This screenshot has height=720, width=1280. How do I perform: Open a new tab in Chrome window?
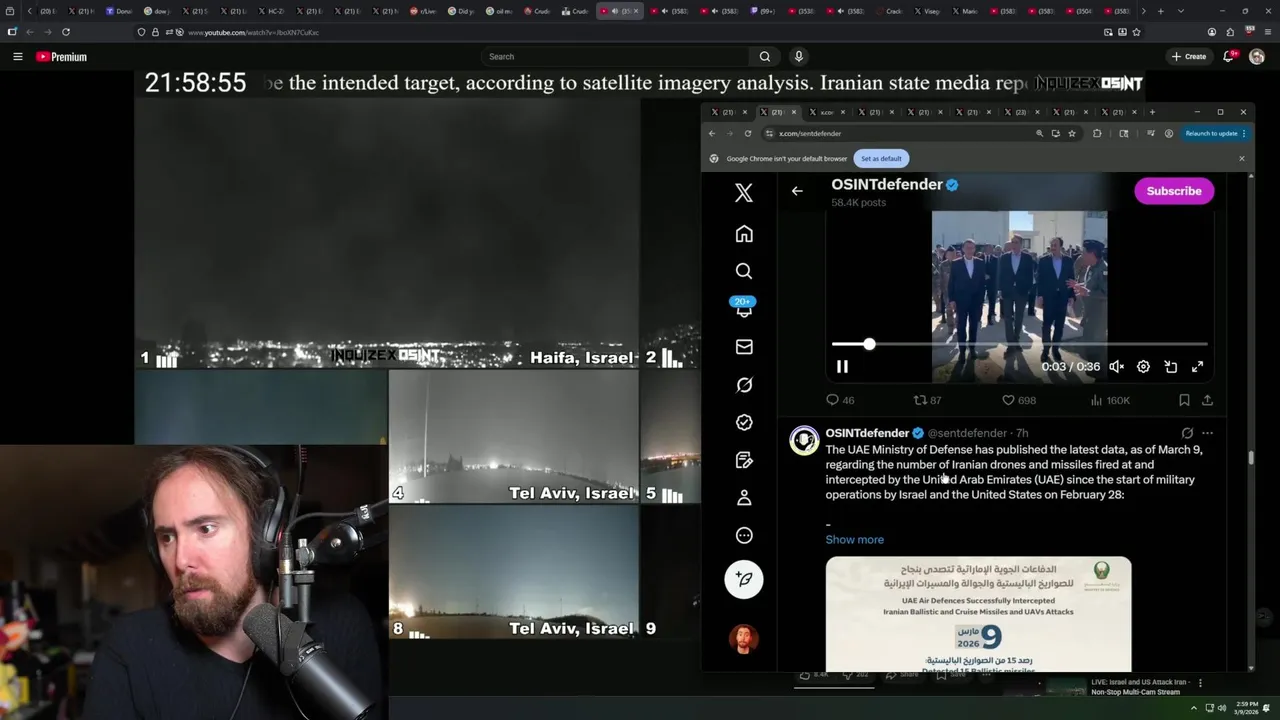(1152, 112)
